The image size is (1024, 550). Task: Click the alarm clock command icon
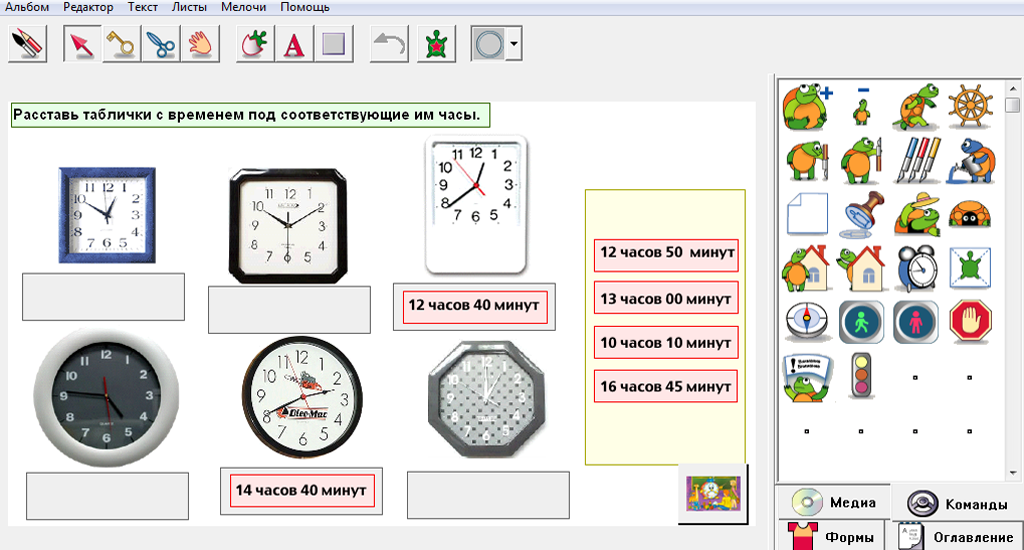click(914, 267)
